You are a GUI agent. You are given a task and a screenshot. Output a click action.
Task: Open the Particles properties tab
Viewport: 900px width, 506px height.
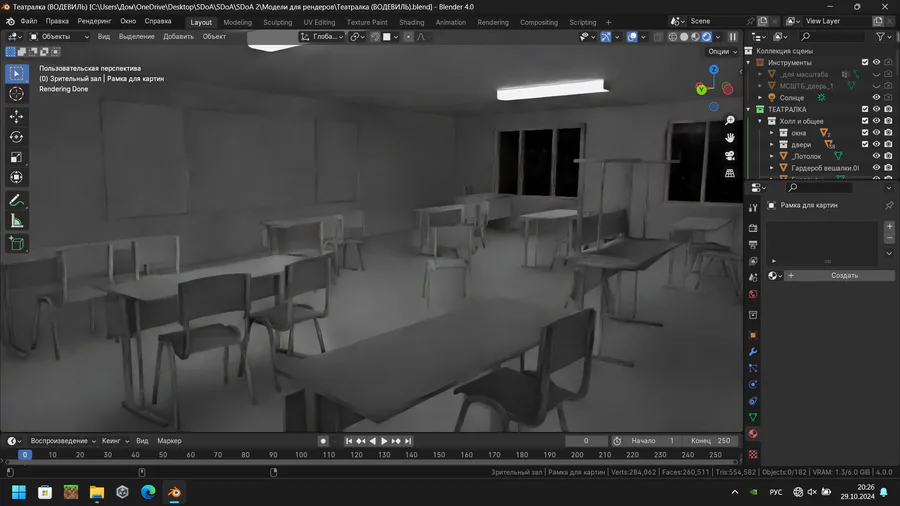click(753, 368)
